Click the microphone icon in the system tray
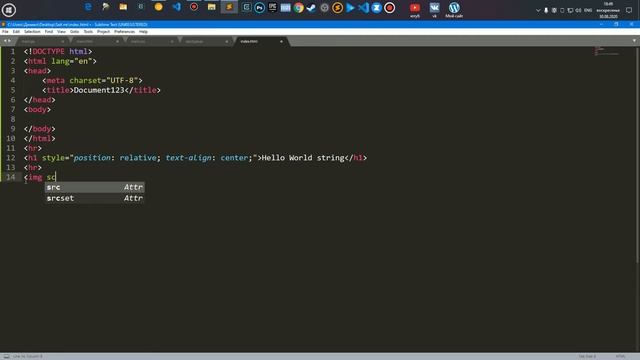640x360 pixels. tap(546, 10)
